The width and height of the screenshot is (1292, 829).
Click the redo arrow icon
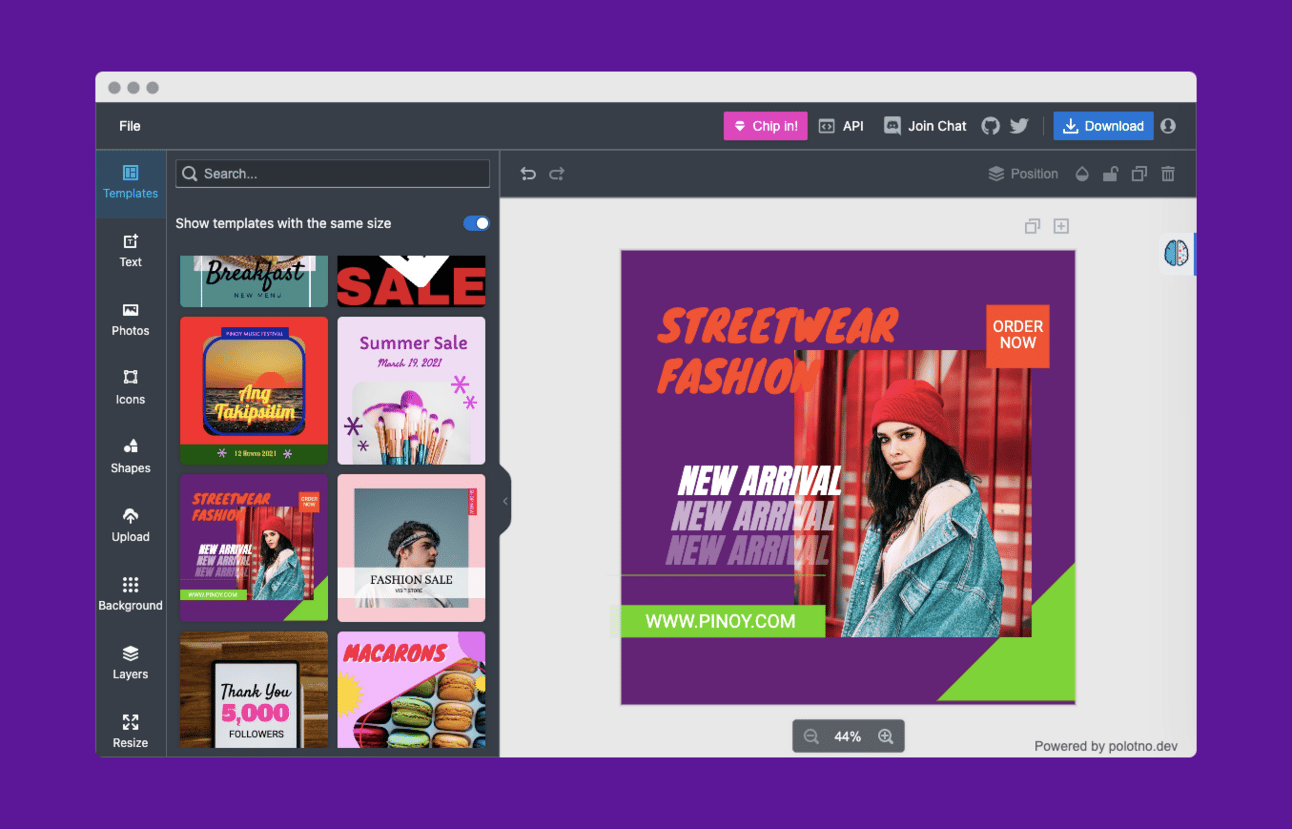click(557, 174)
